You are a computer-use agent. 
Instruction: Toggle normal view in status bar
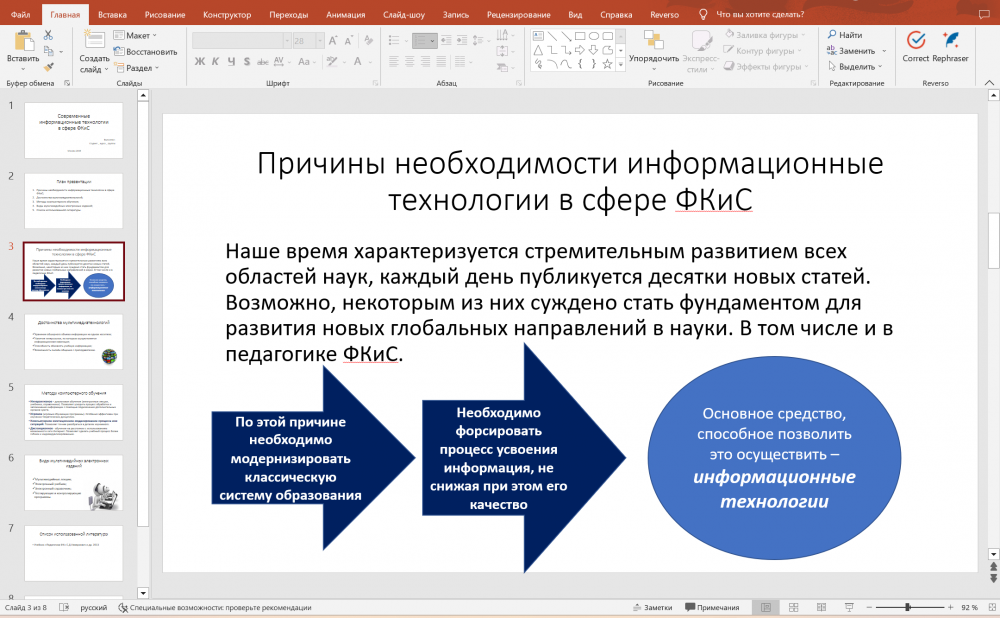tap(766, 608)
